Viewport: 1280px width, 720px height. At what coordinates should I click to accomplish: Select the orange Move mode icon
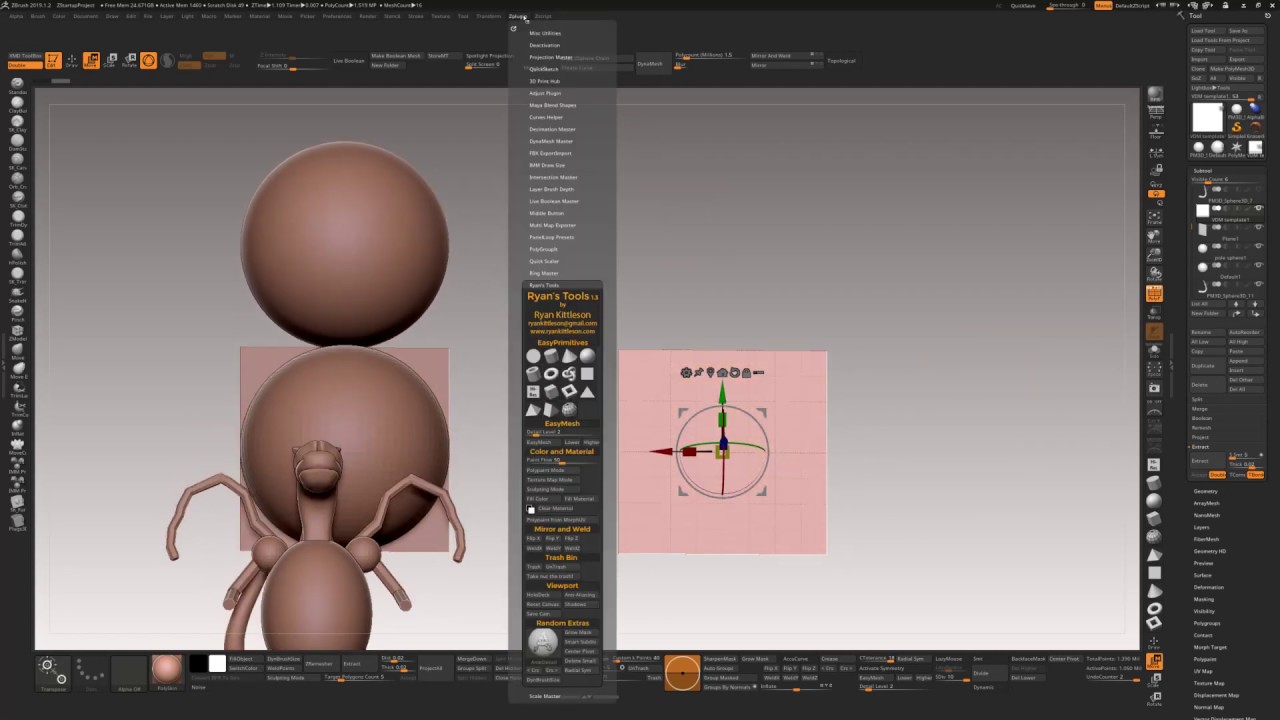pyautogui.click(x=91, y=60)
